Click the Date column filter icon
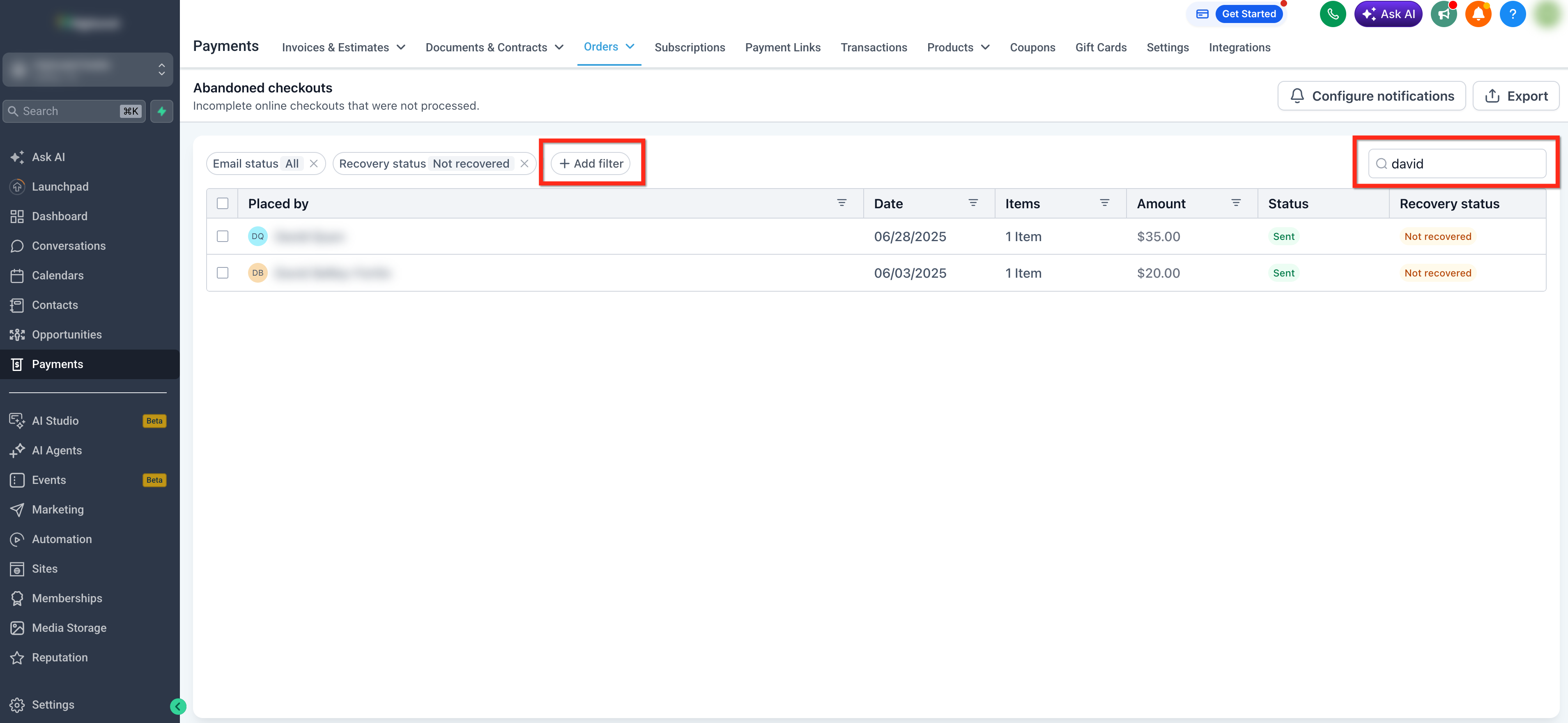The image size is (1568, 723). 973,203
